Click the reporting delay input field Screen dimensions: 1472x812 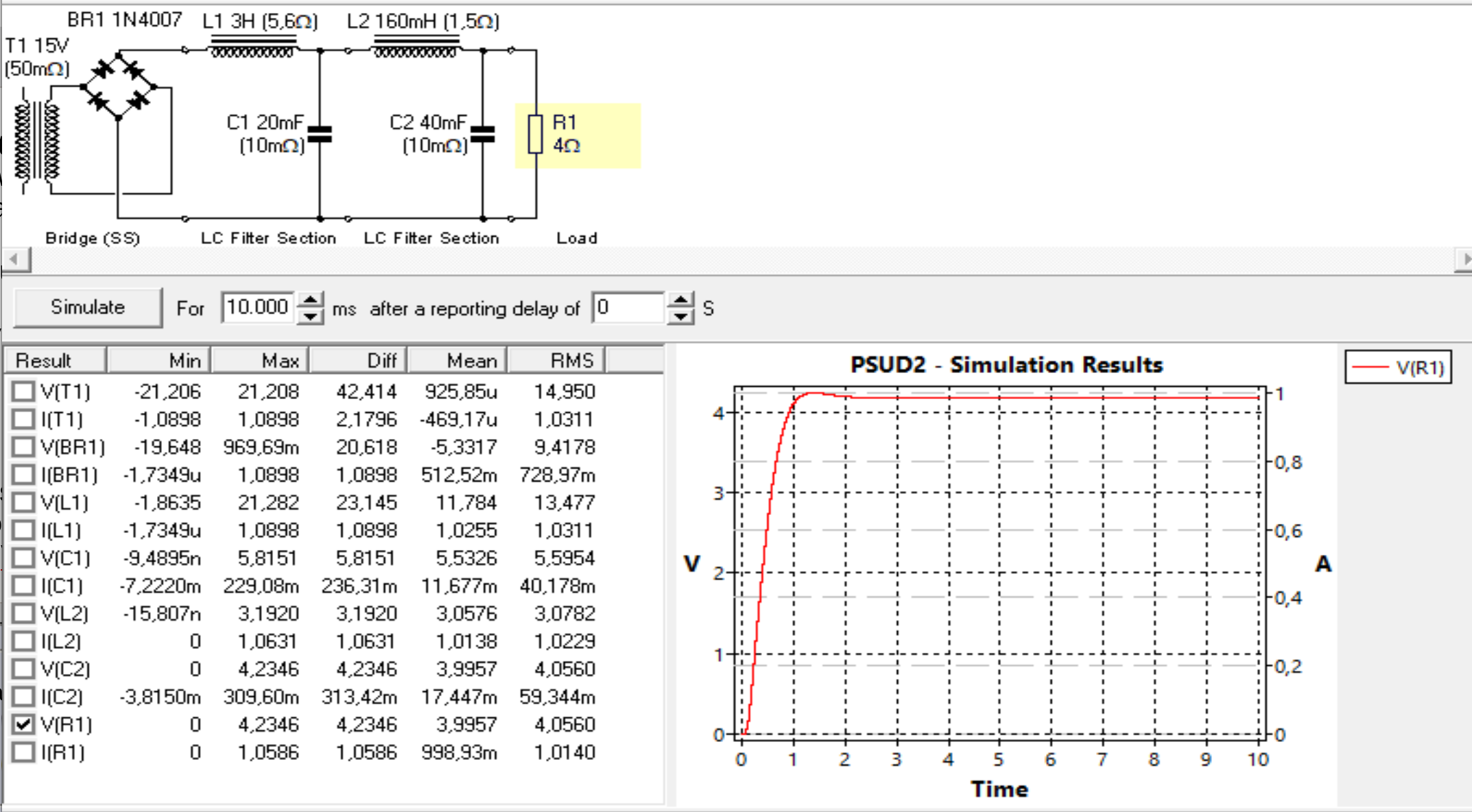tap(629, 307)
